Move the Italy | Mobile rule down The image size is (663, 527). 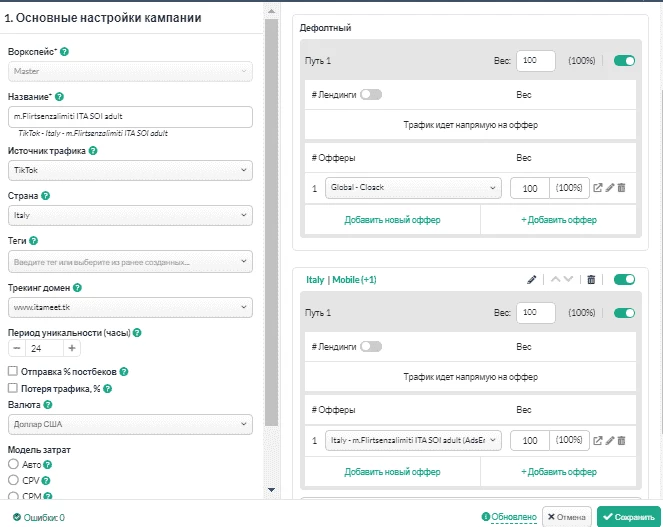click(568, 280)
